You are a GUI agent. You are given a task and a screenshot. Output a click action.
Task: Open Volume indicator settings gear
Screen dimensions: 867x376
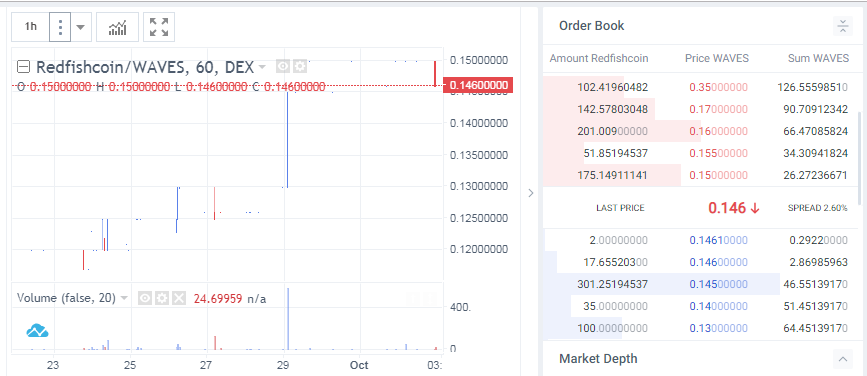pos(161,299)
